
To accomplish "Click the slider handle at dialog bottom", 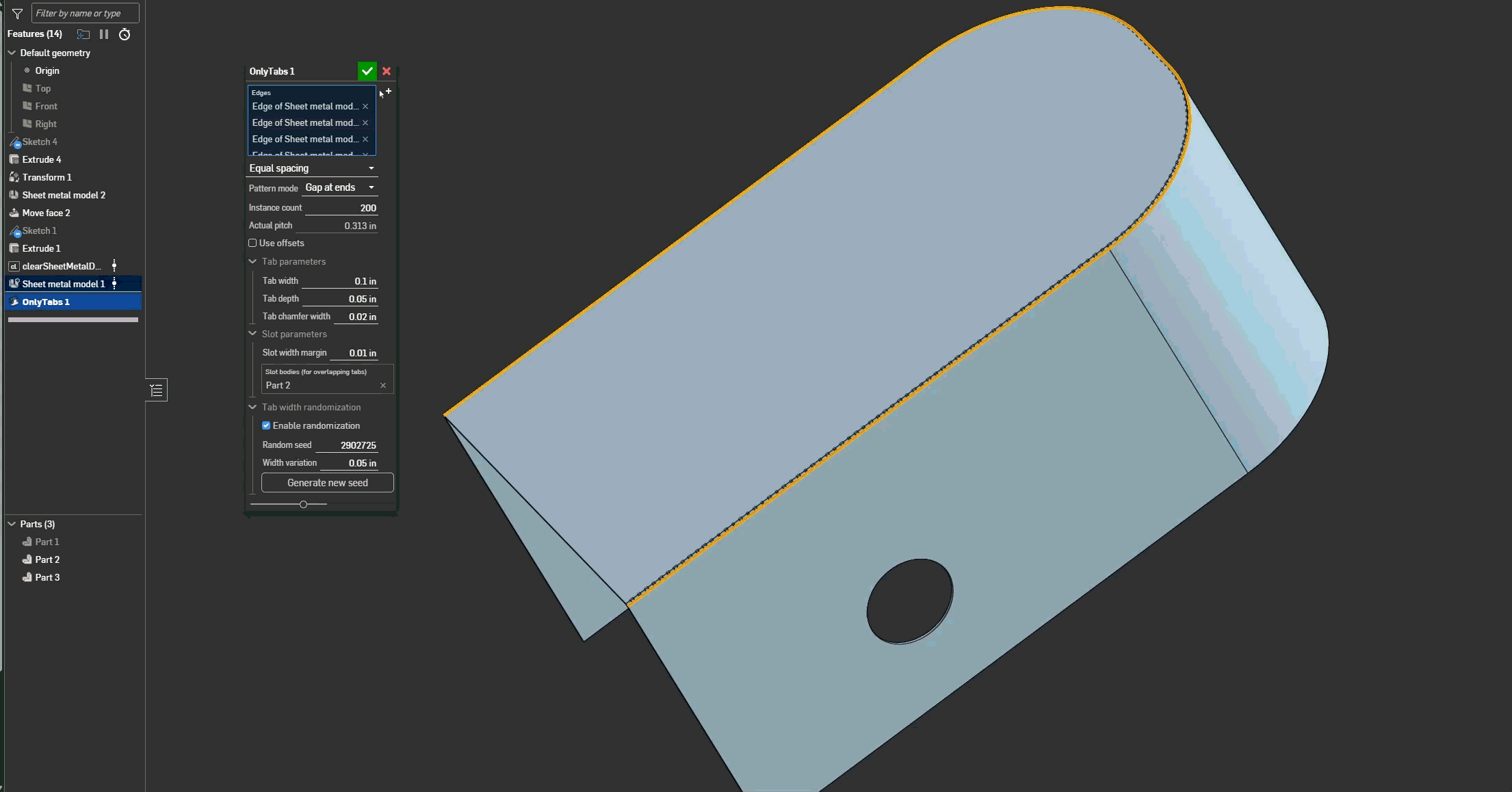I will click(x=303, y=504).
